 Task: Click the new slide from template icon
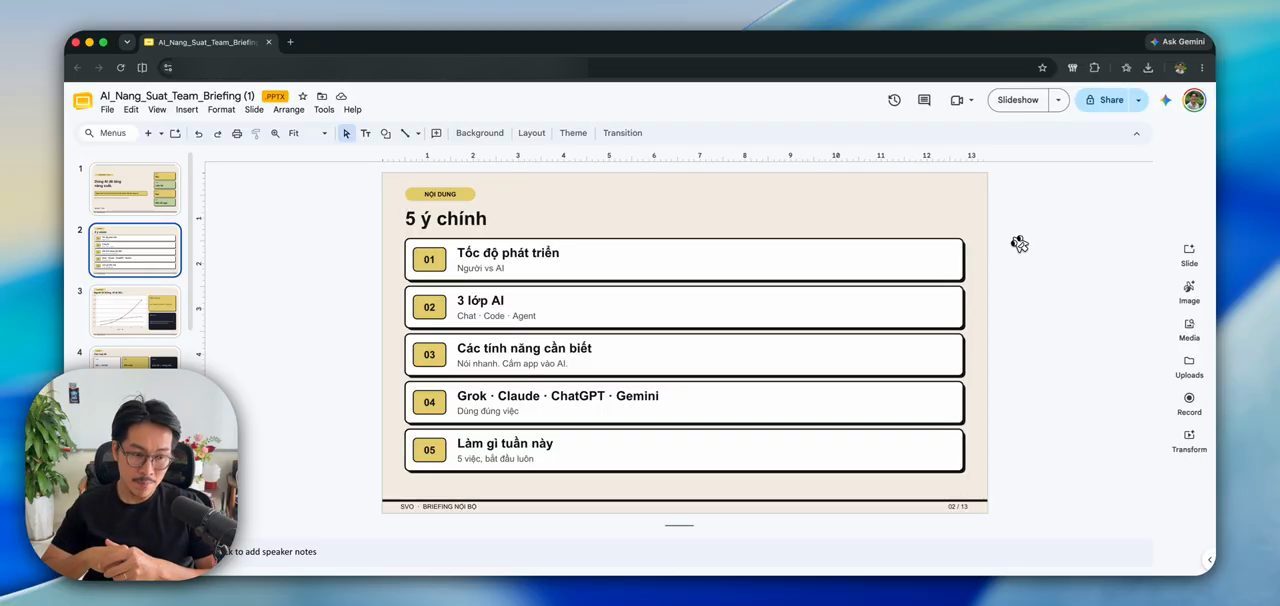(x=176, y=133)
